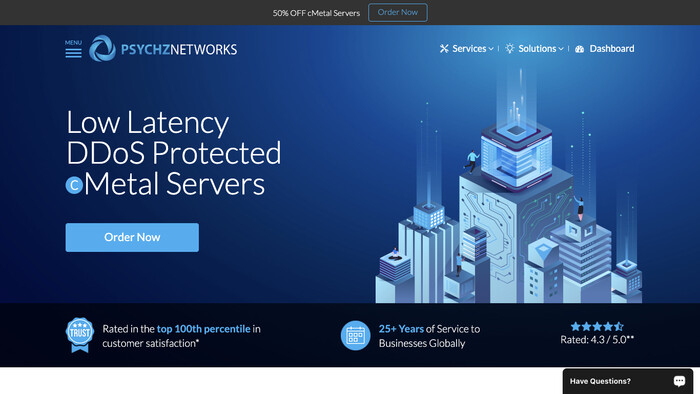The width and height of the screenshot is (700, 394).
Task: Expand the Services dropdown chevron
Action: click(491, 49)
